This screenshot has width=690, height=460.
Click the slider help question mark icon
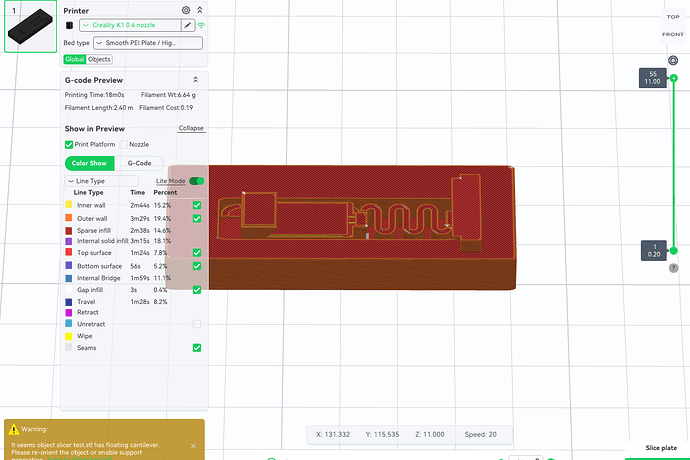(673, 268)
